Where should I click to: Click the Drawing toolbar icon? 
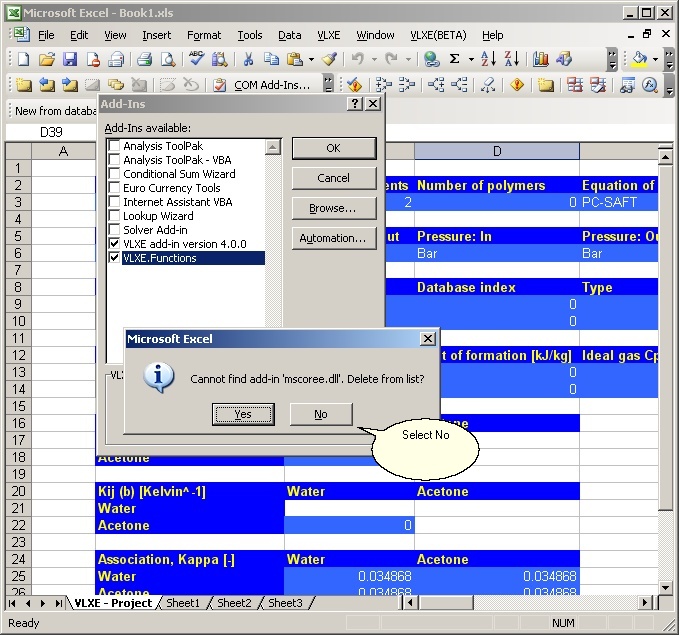click(x=564, y=59)
